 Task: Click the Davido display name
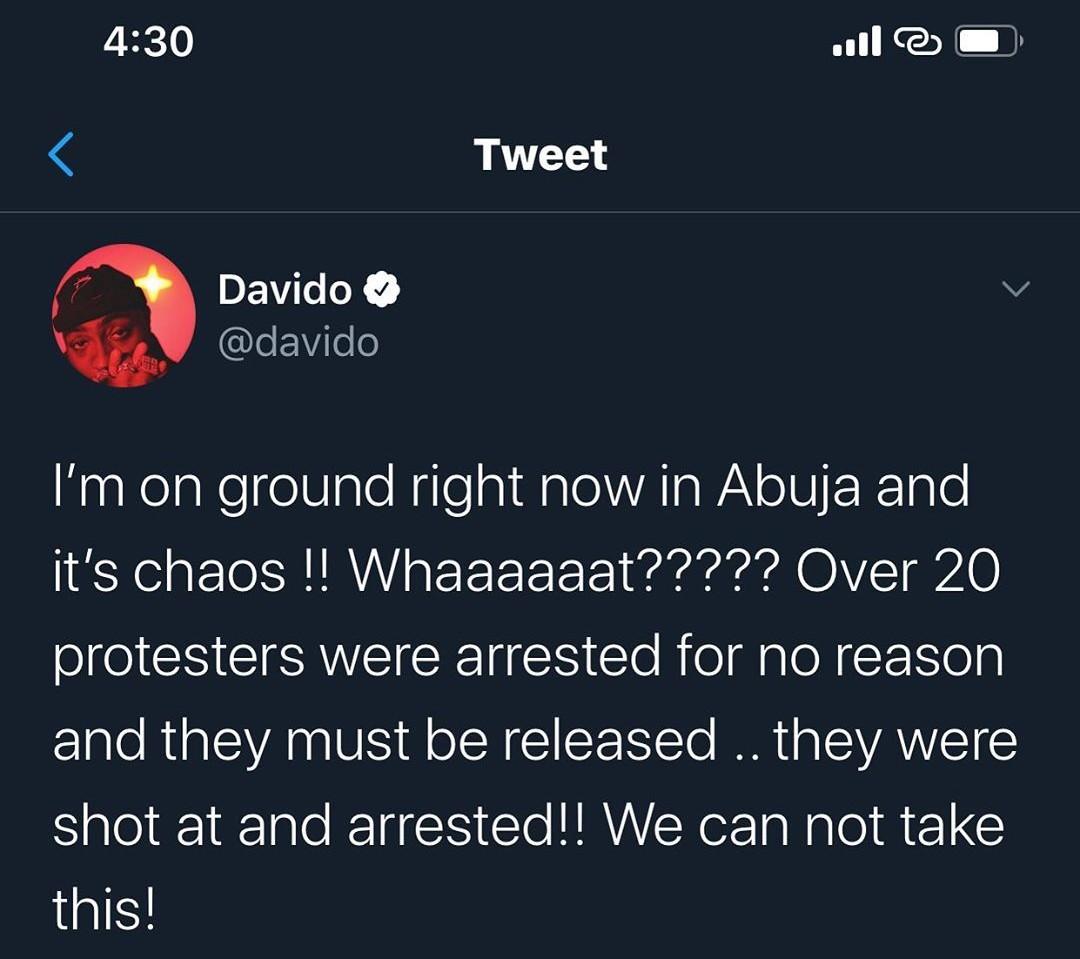[285, 290]
